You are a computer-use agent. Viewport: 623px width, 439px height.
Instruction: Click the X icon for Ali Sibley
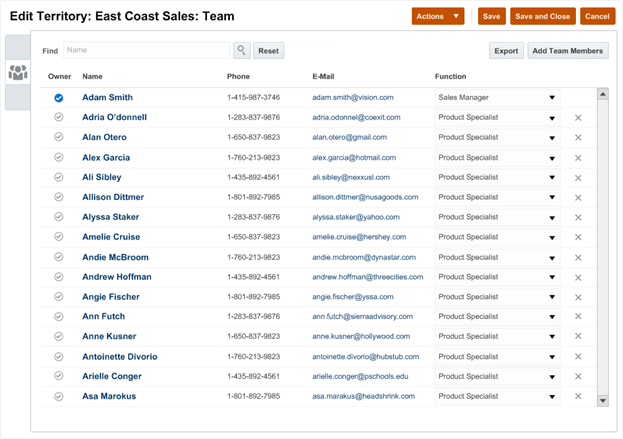[578, 178]
